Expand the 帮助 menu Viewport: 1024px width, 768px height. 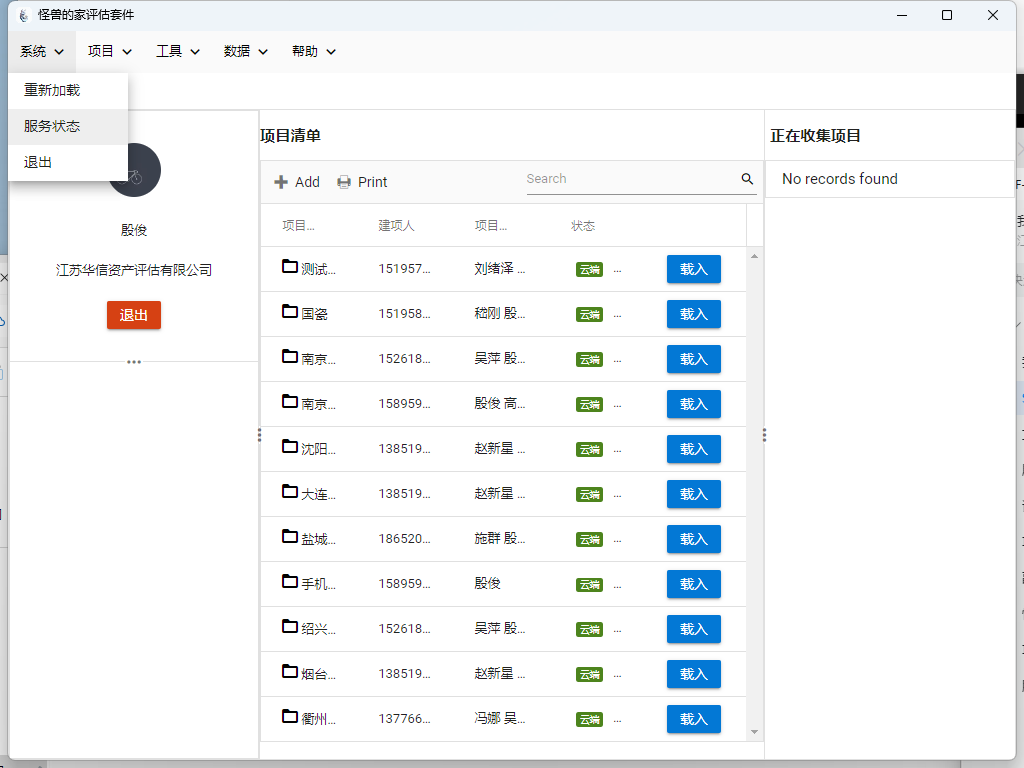(x=313, y=52)
